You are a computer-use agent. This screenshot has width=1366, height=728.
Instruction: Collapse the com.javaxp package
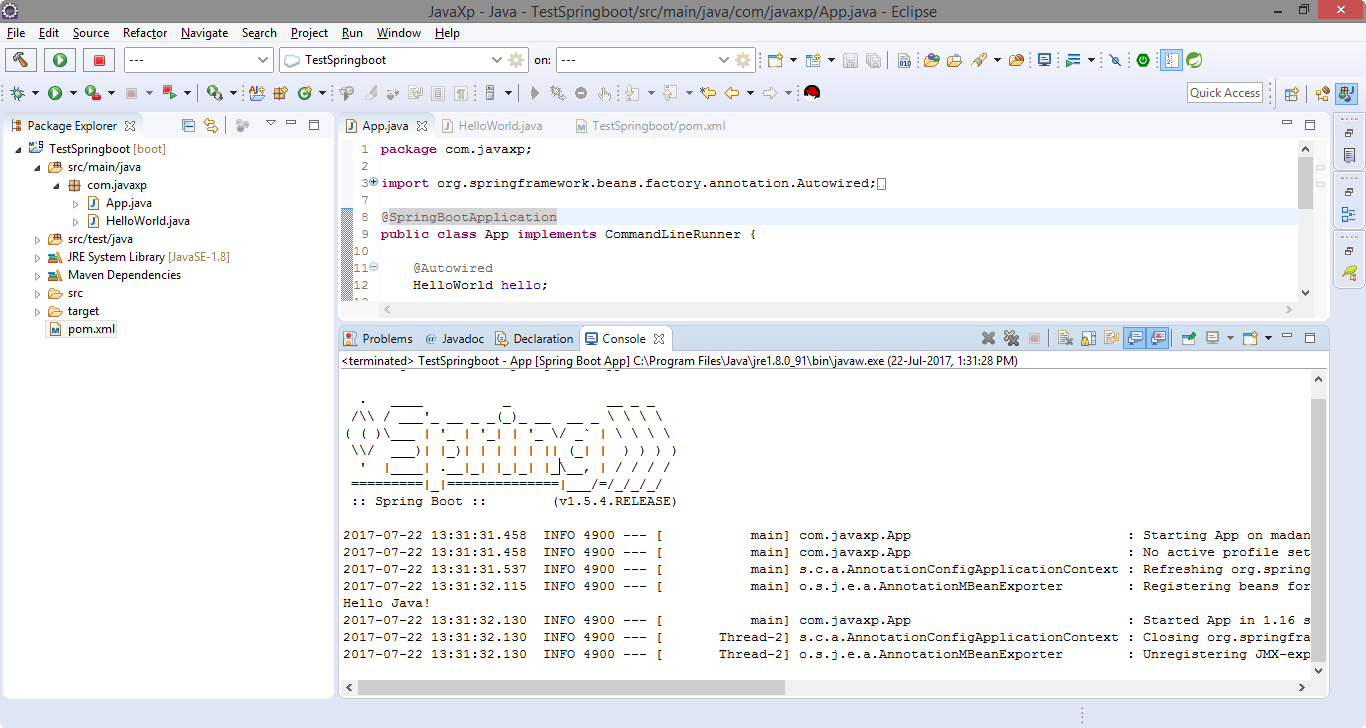(x=57, y=185)
